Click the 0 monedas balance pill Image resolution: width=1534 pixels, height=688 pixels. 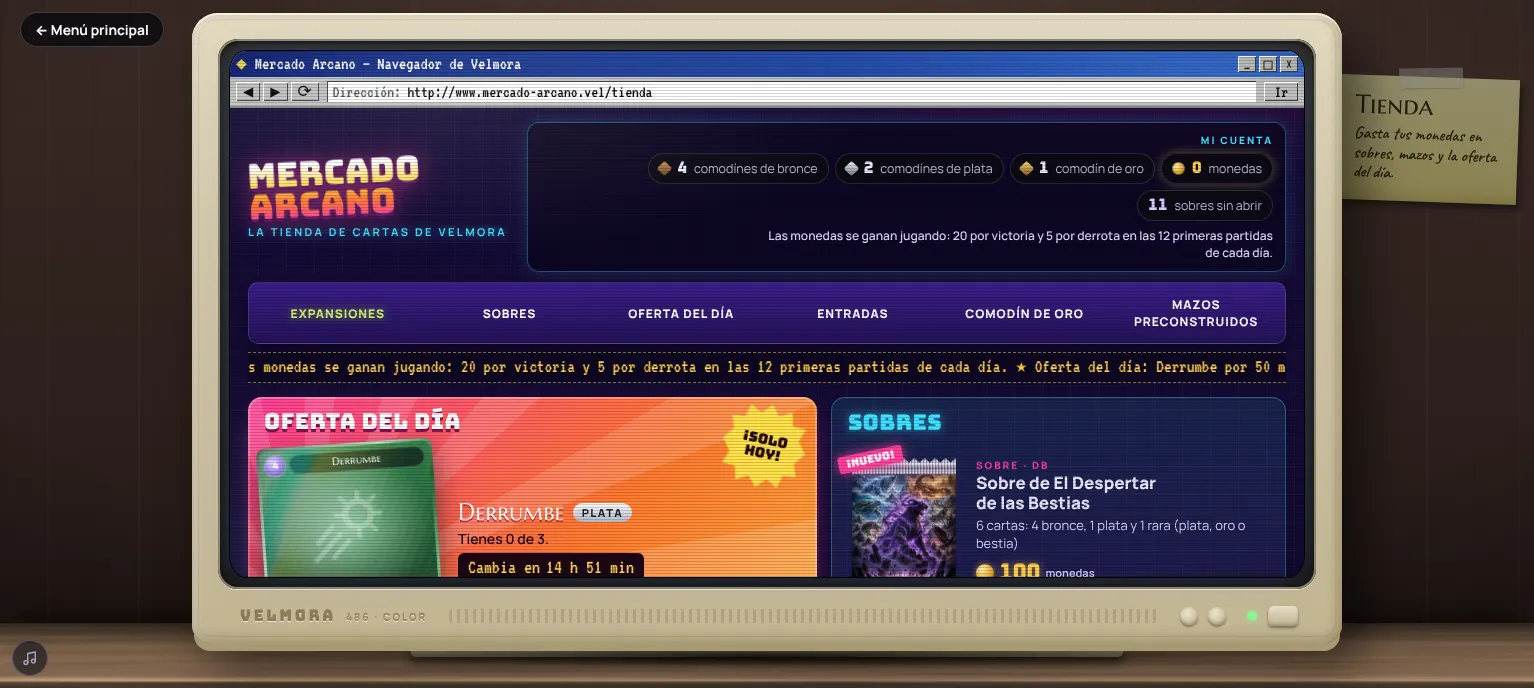1217,168
